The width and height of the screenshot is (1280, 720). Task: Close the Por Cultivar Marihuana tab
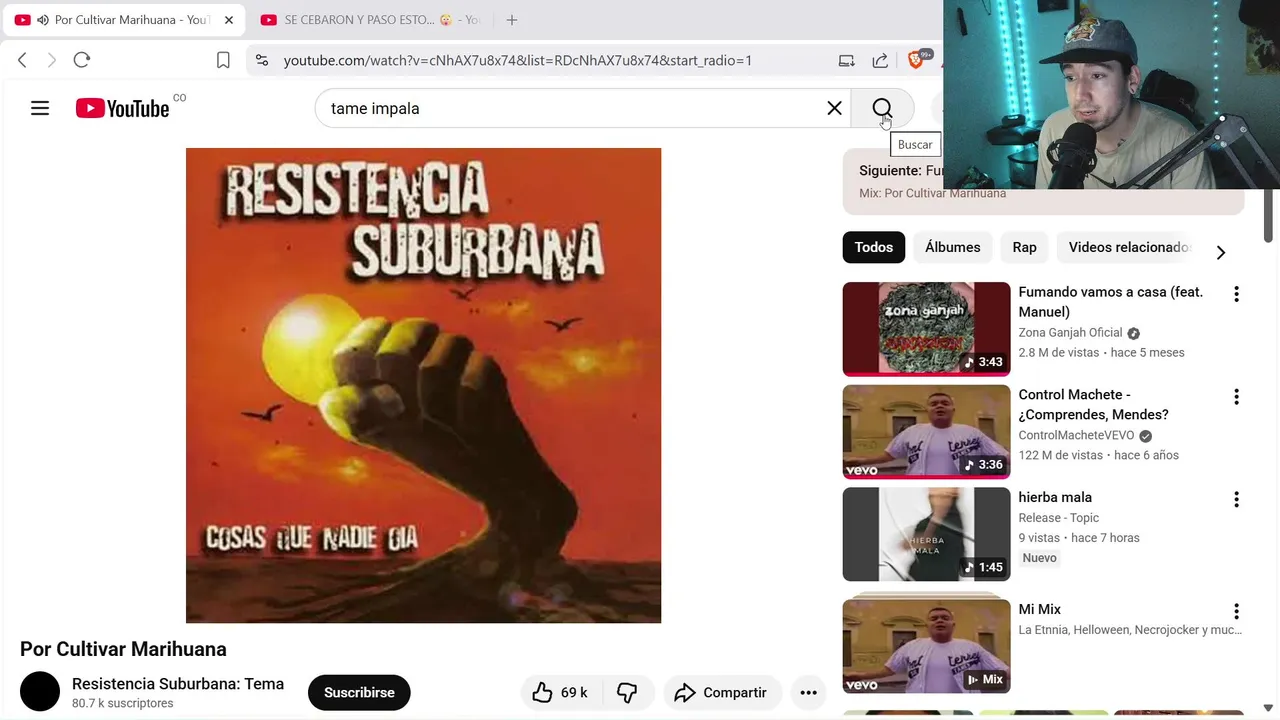(228, 20)
